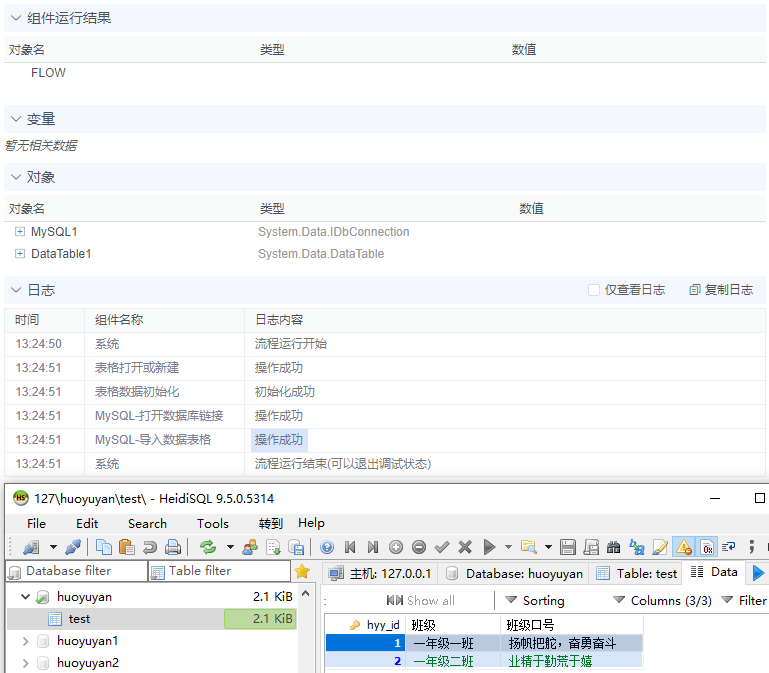Click the export database as SQL icon
The image size is (769, 673).
tap(273, 547)
